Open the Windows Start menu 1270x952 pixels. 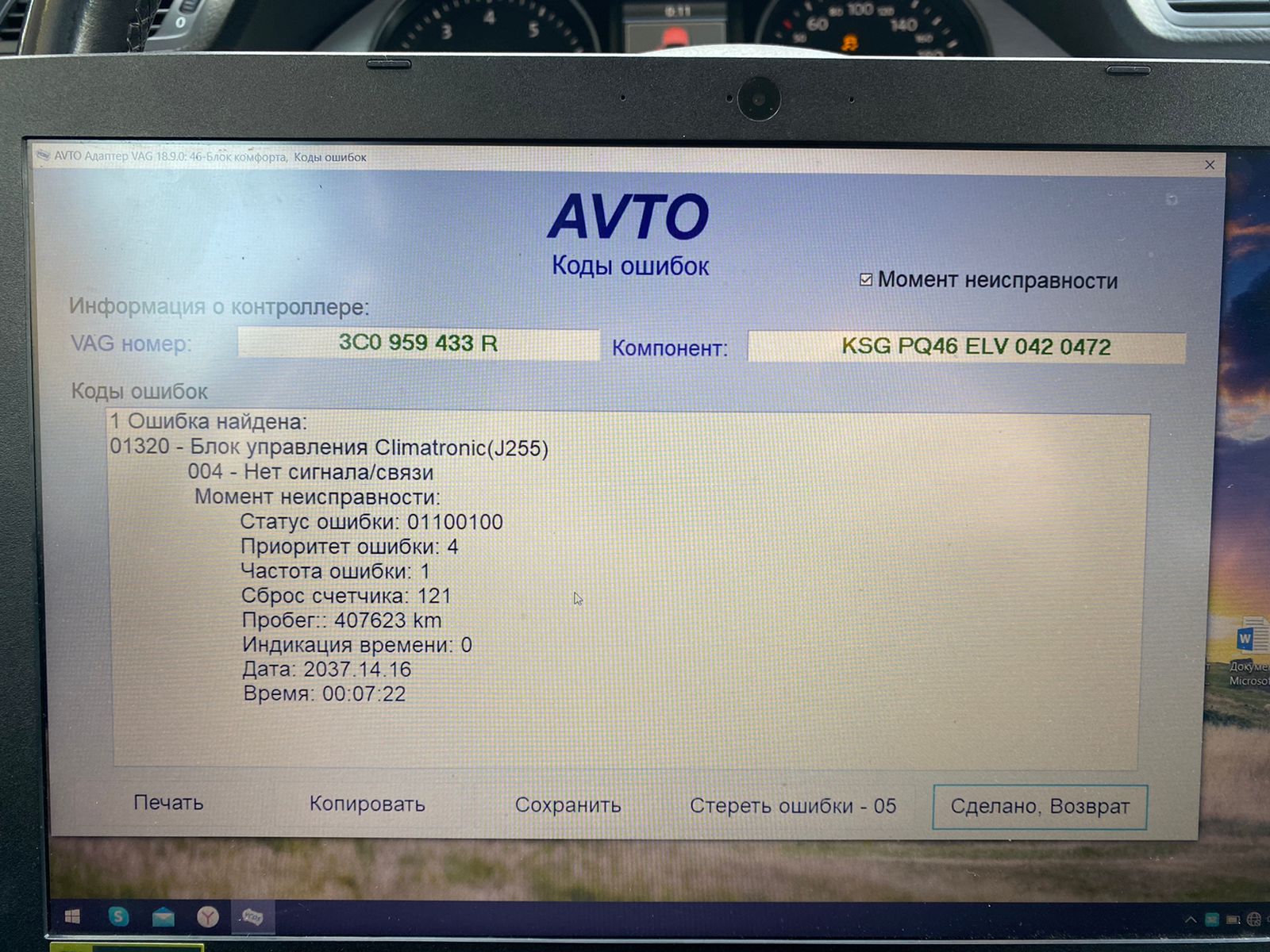click(72, 917)
